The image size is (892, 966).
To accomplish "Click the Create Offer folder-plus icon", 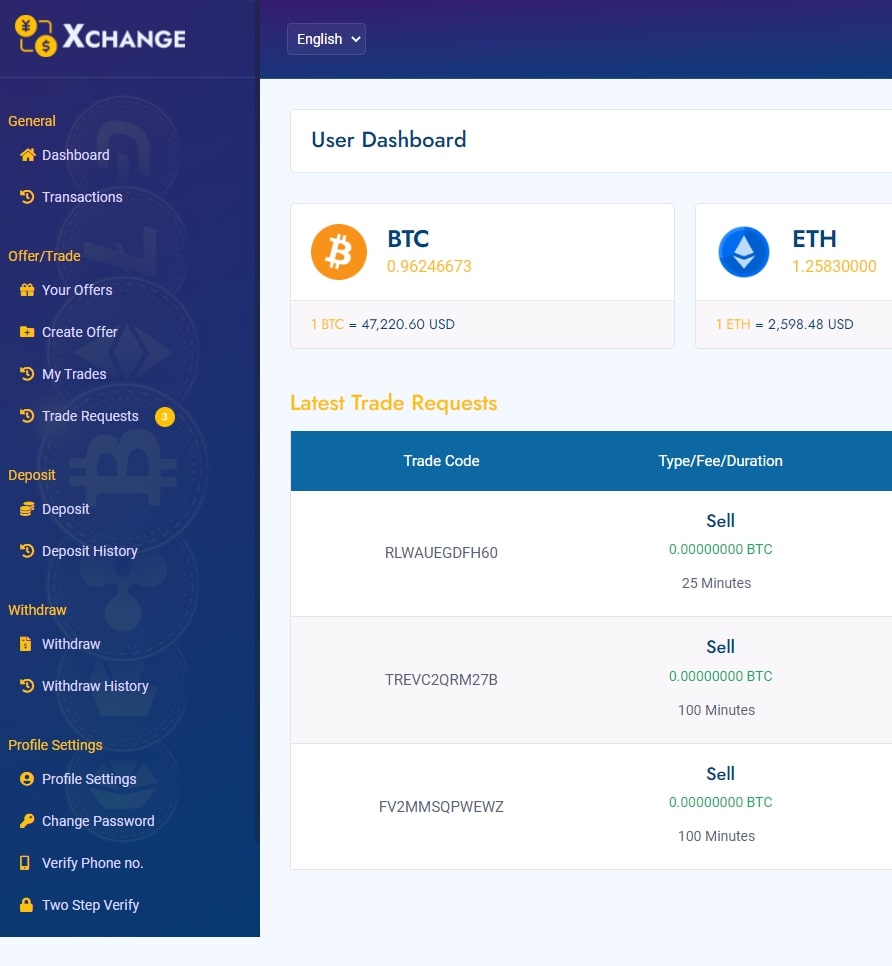I will coord(26,331).
